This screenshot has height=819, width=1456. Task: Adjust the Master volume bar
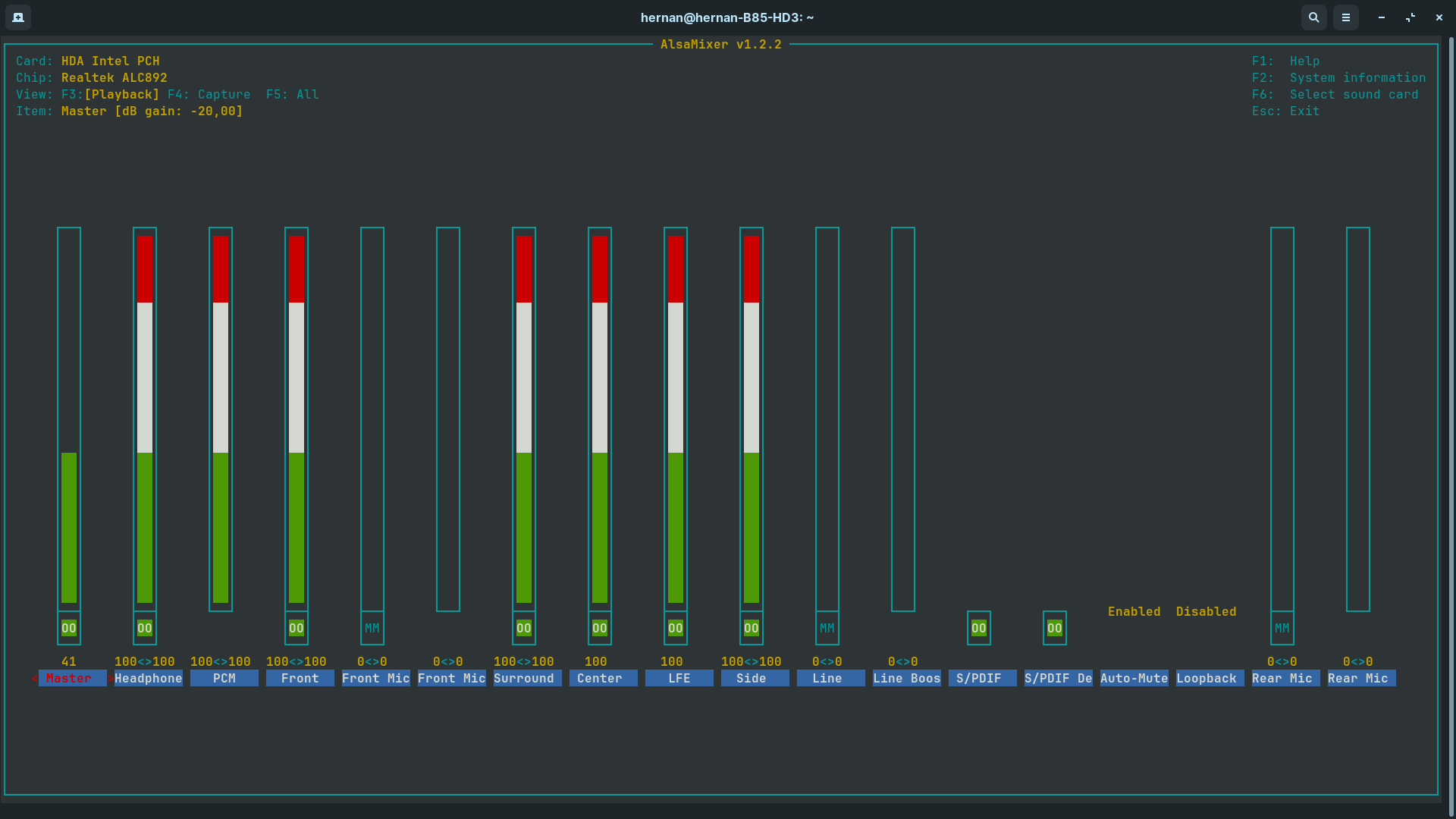(x=69, y=419)
